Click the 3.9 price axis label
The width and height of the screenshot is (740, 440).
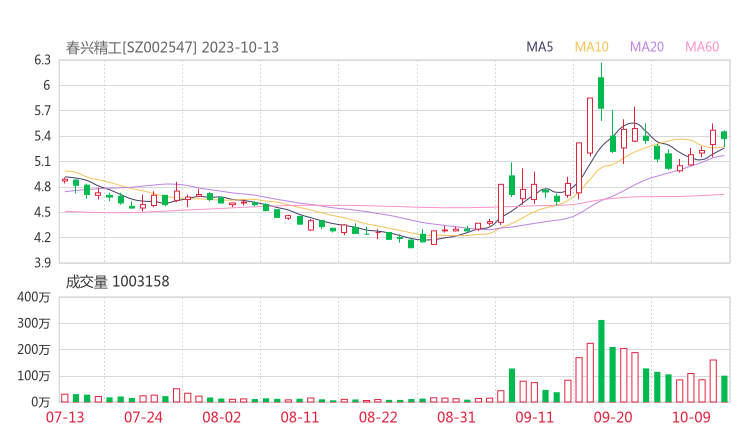click(x=42, y=263)
